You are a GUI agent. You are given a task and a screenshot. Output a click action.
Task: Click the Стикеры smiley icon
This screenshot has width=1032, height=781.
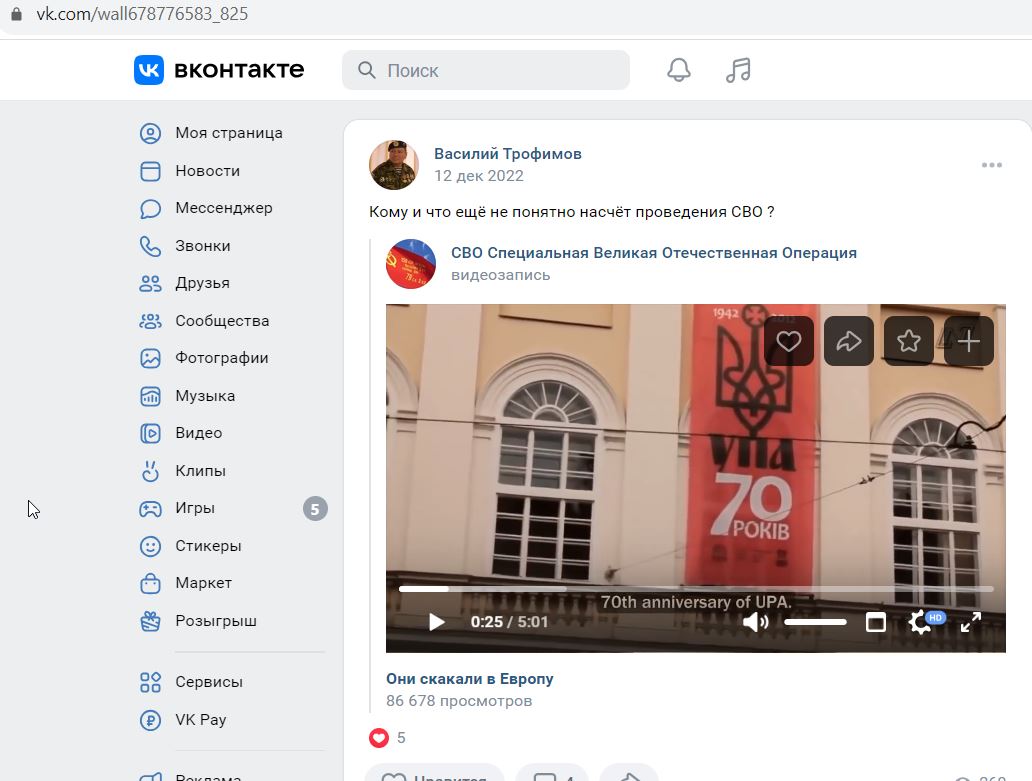[x=150, y=546]
